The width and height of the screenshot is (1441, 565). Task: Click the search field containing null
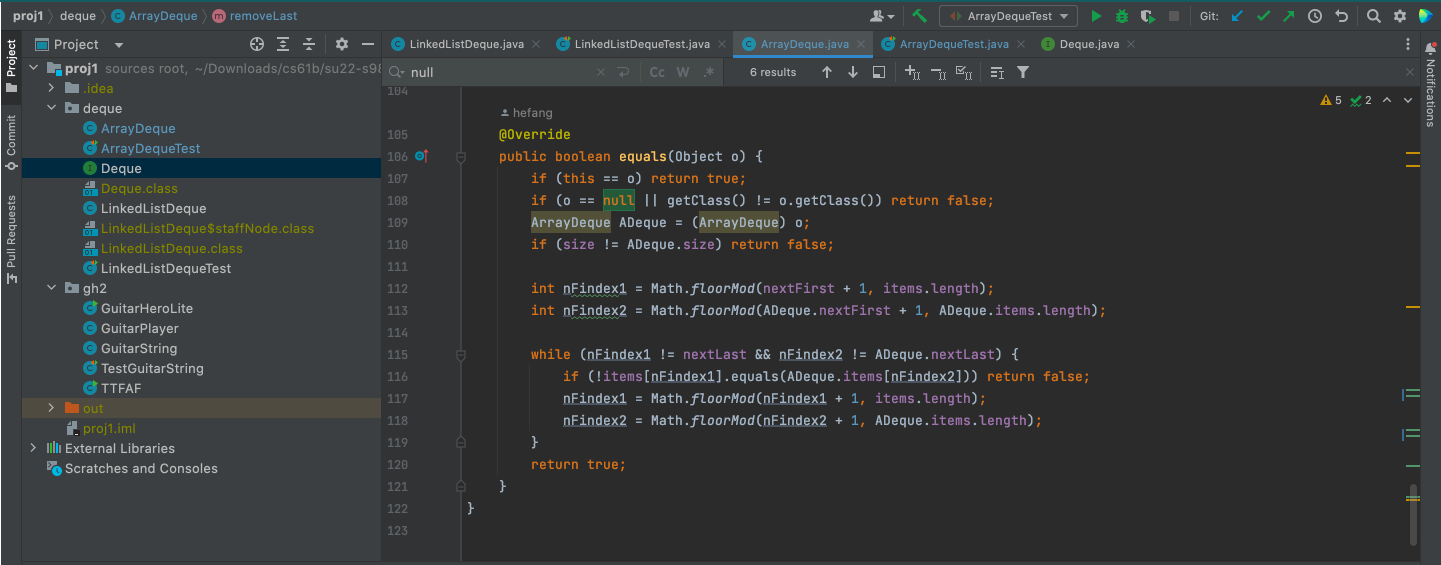pyautogui.click(x=500, y=72)
